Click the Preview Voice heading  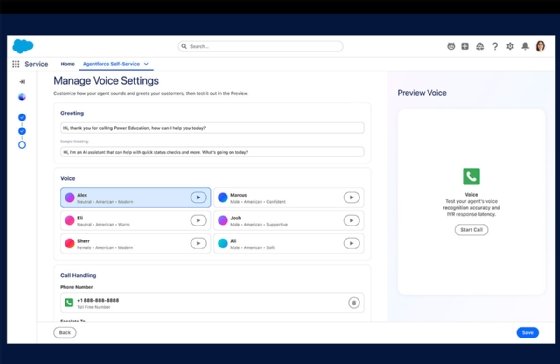pos(422,93)
